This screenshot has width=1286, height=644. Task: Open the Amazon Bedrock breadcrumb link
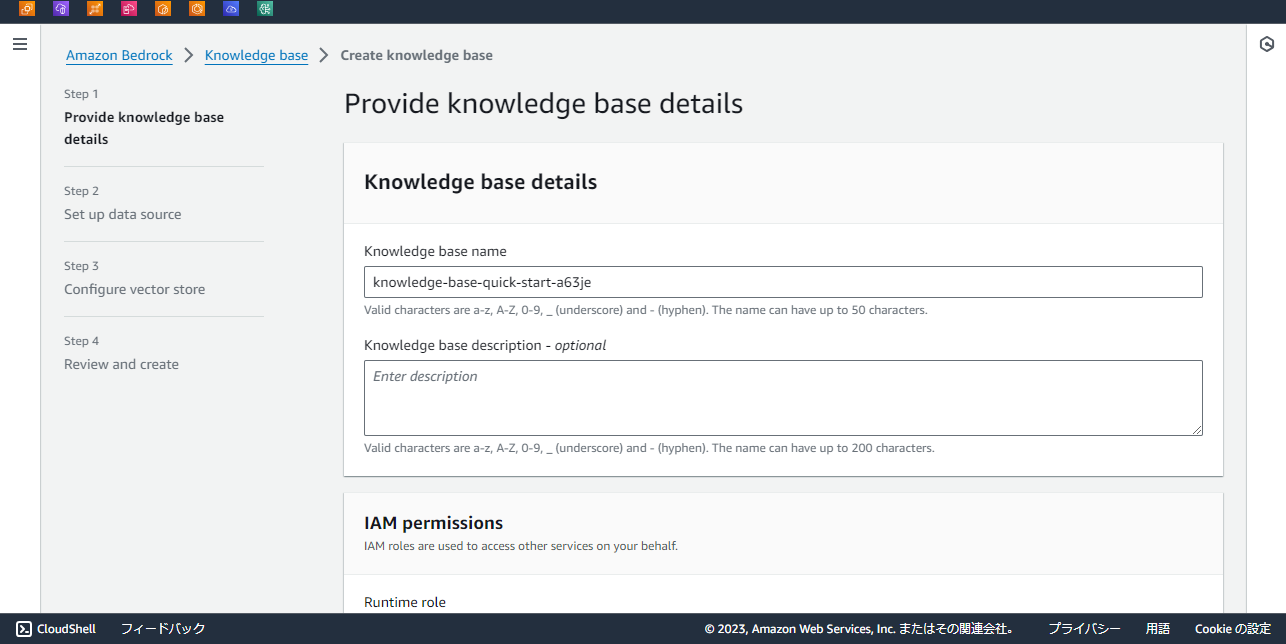118,55
